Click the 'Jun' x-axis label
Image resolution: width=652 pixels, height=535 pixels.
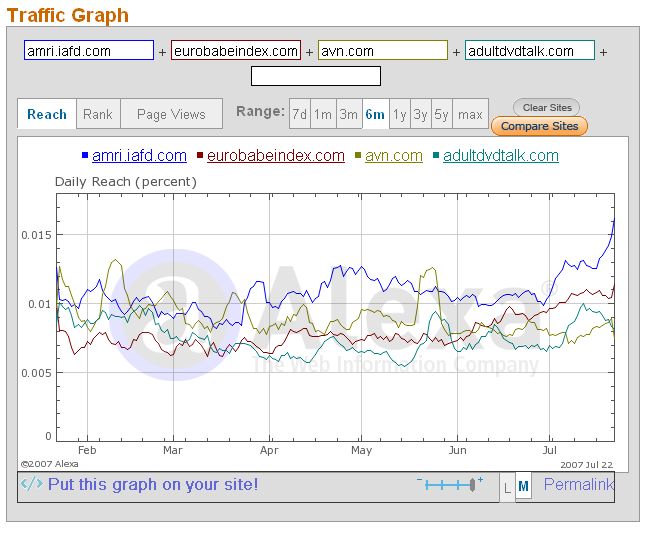(x=457, y=451)
